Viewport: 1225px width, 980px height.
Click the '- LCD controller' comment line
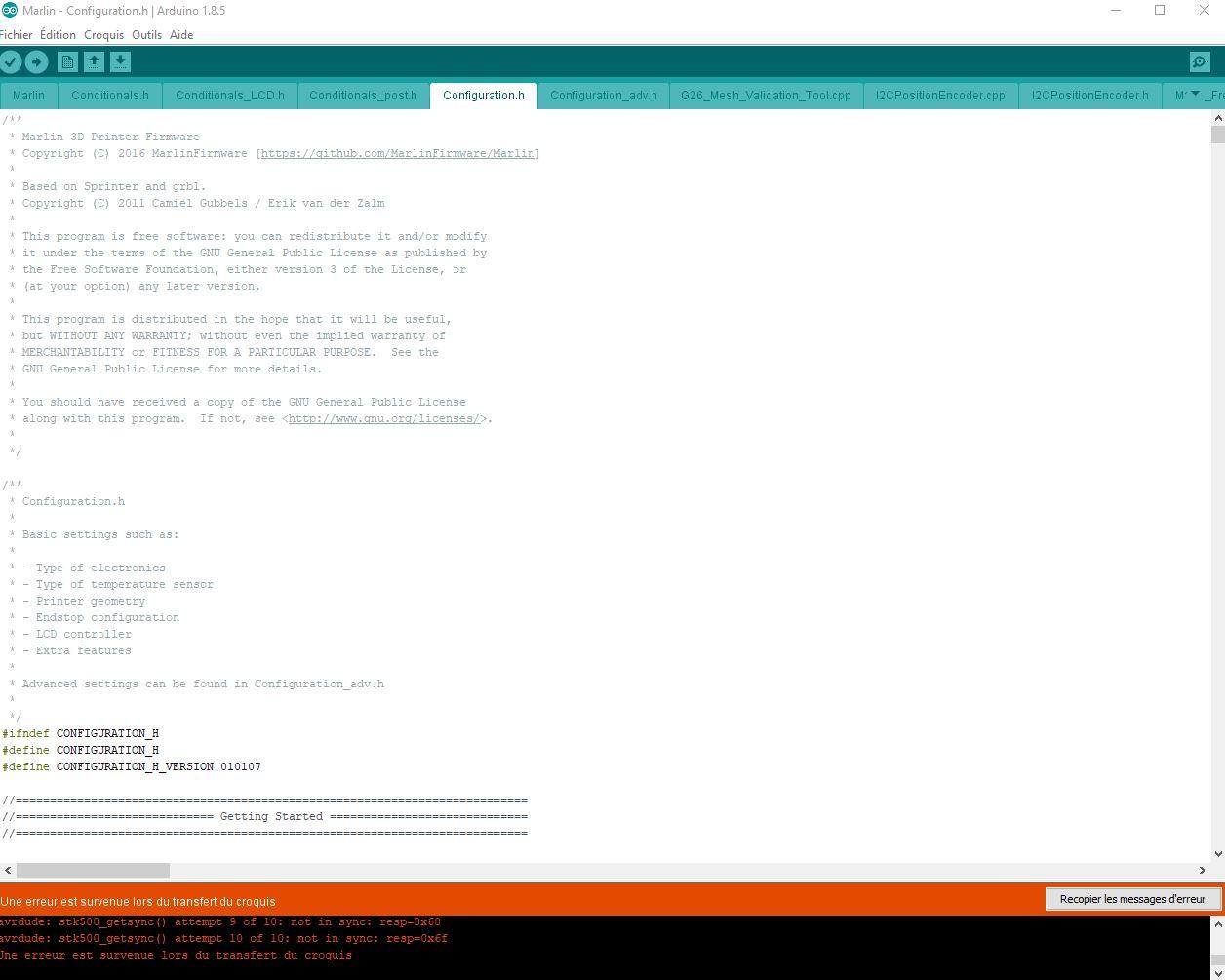tap(70, 634)
